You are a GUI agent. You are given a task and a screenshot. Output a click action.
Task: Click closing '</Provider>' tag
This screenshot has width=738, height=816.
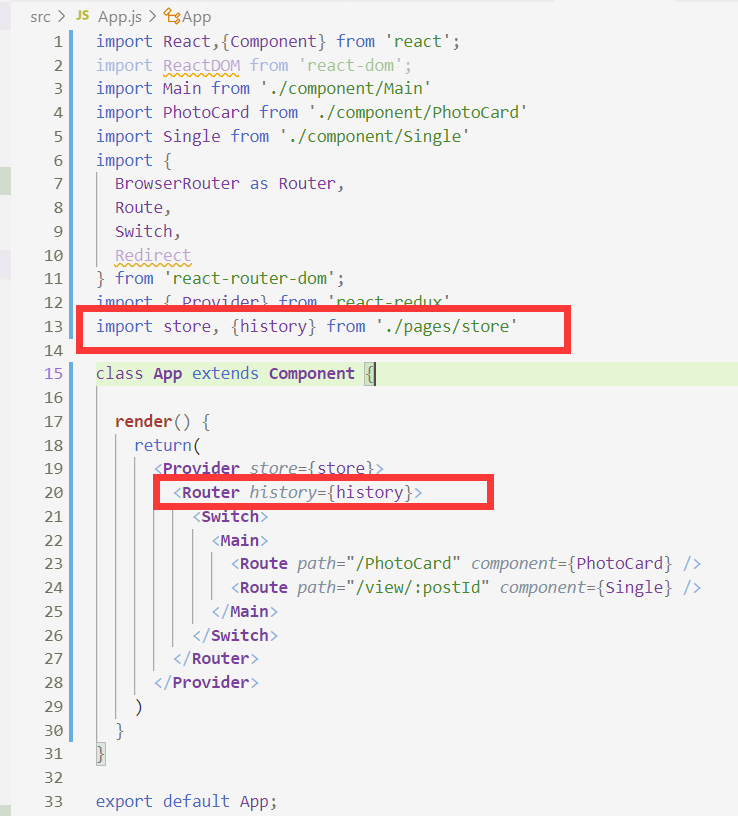pos(206,683)
